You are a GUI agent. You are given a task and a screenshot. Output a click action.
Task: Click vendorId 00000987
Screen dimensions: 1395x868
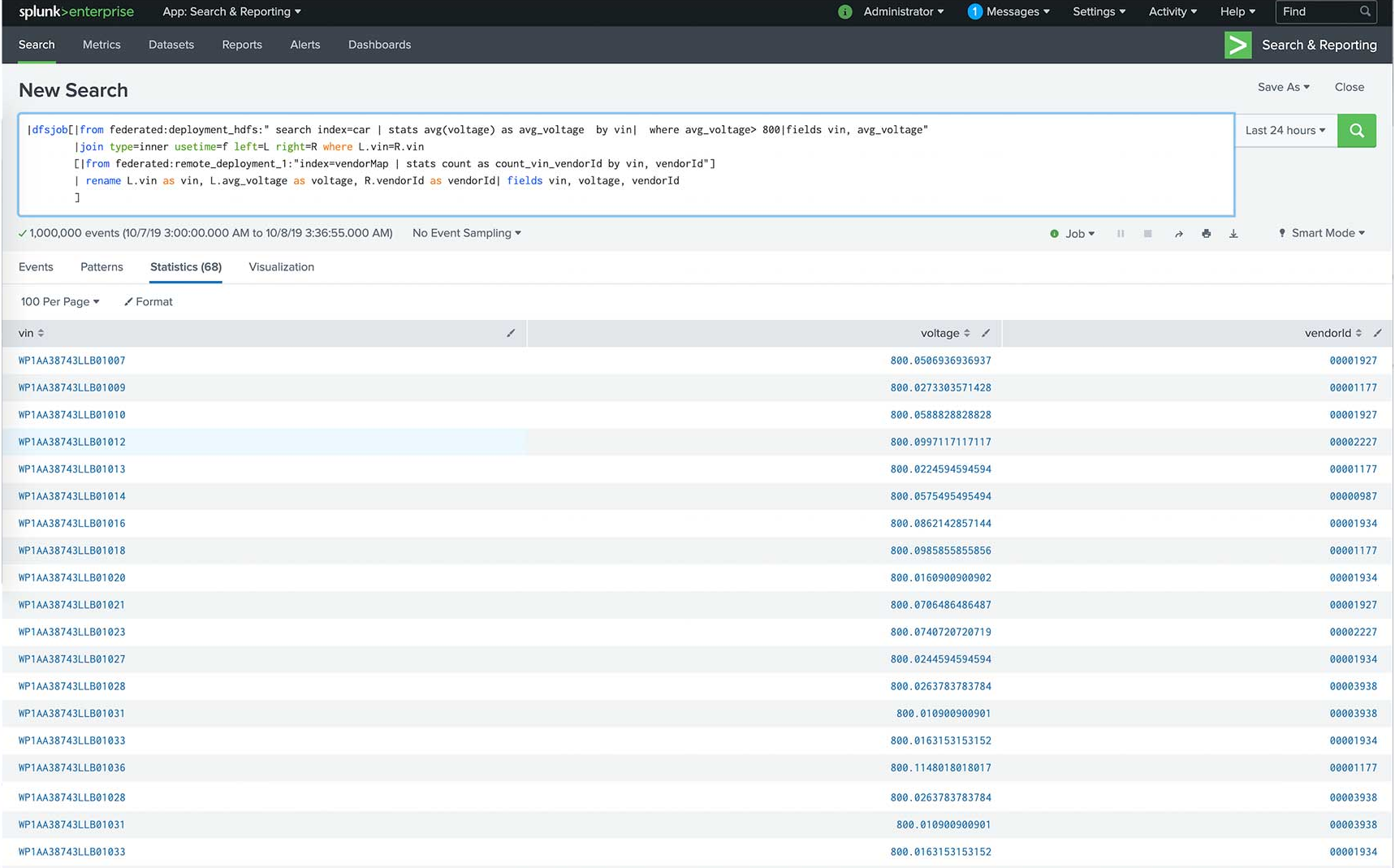[1353, 496]
